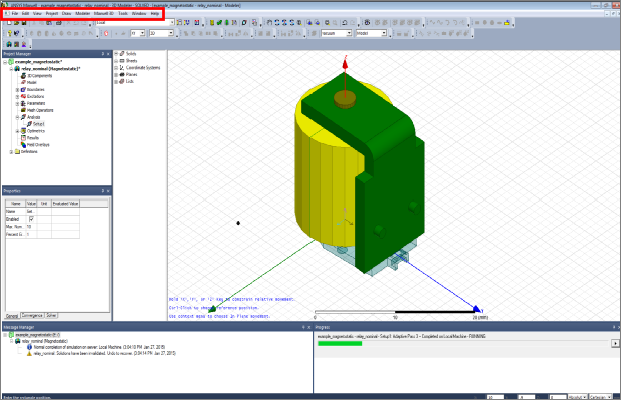Toggle pin on Properties panel

[x=103, y=191]
